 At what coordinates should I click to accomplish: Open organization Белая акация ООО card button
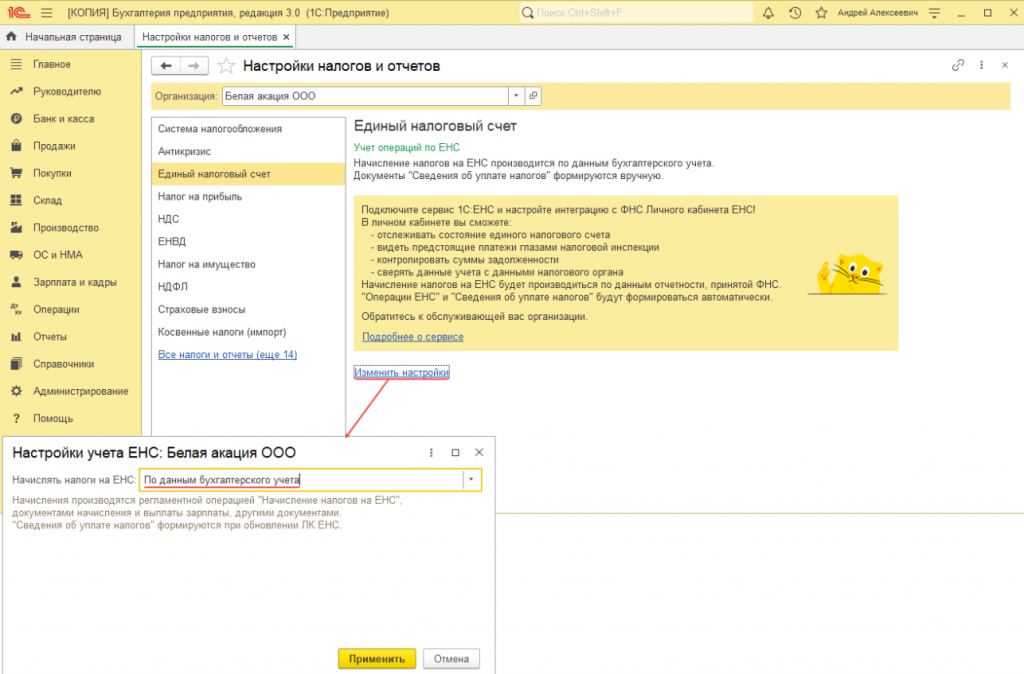(x=534, y=96)
